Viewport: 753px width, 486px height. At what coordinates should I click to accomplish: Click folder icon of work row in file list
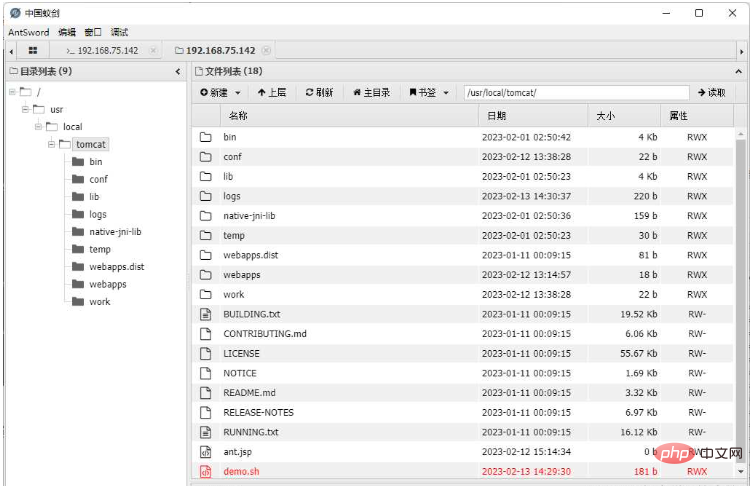coord(206,294)
